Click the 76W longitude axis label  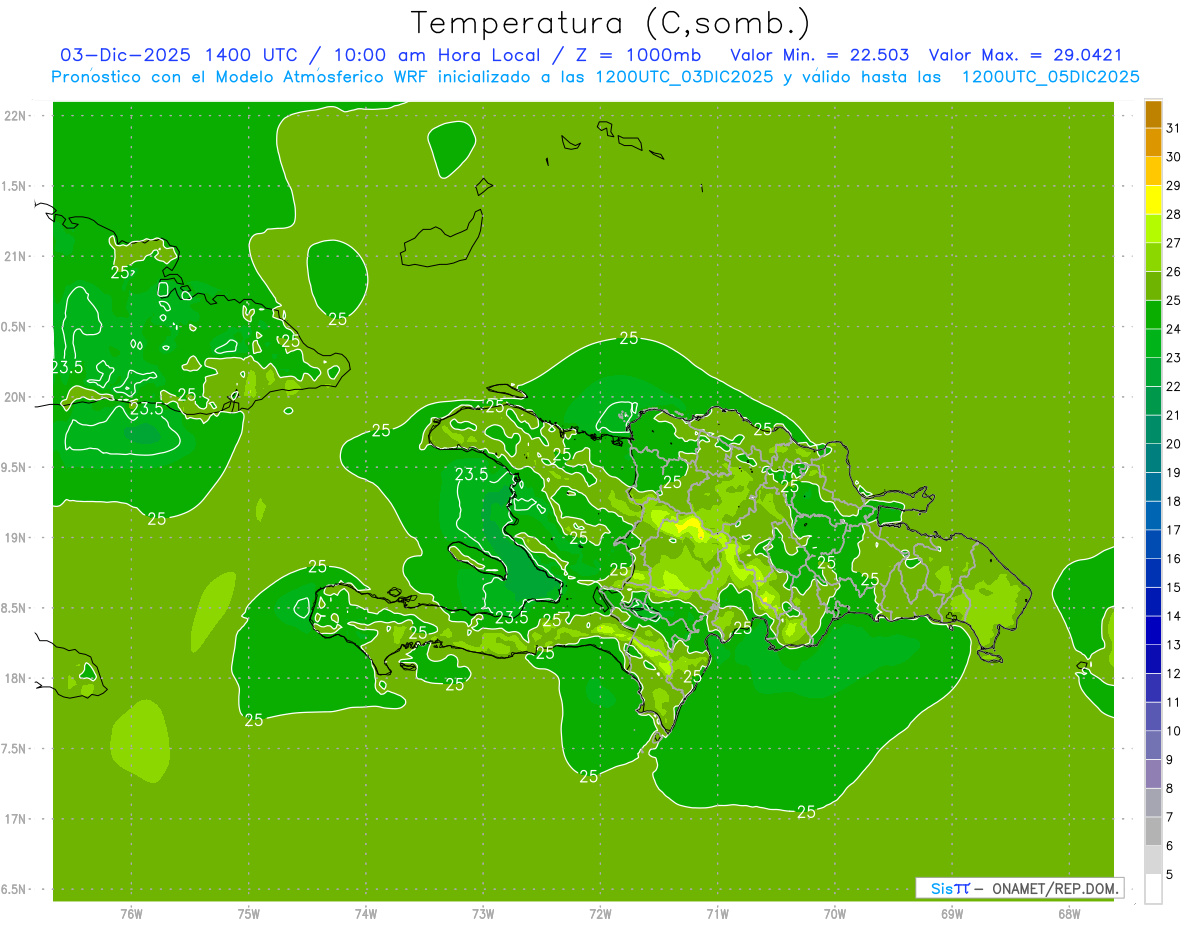tap(131, 913)
